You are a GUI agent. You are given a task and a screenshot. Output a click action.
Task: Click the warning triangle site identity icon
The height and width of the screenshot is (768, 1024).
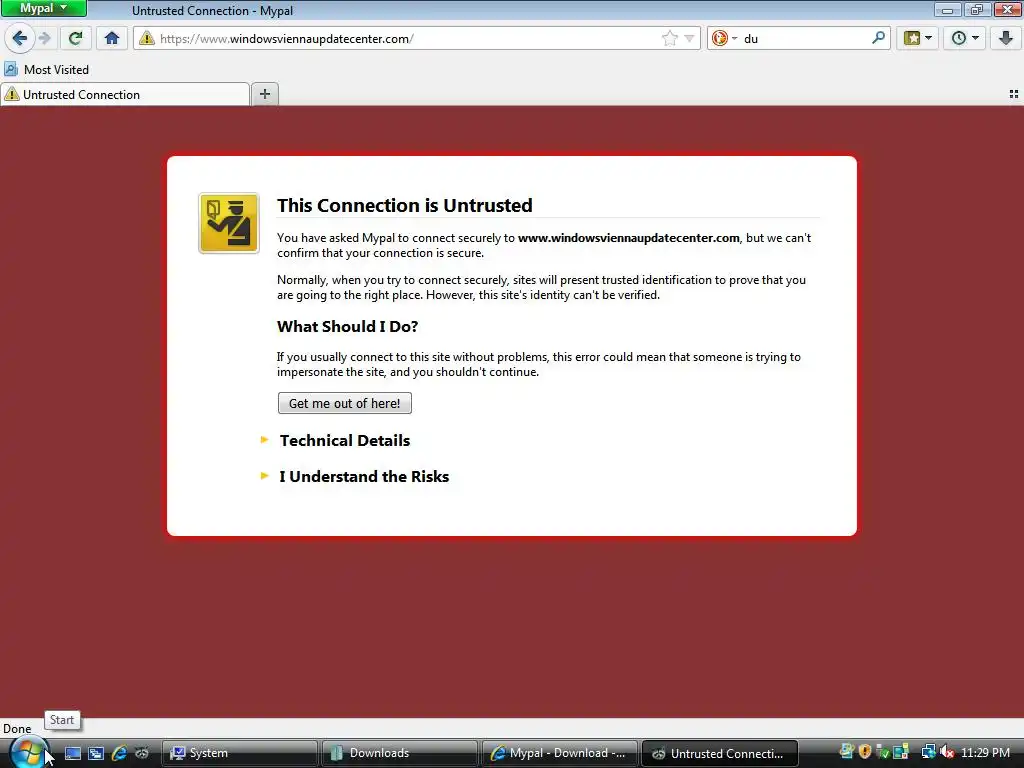(147, 38)
